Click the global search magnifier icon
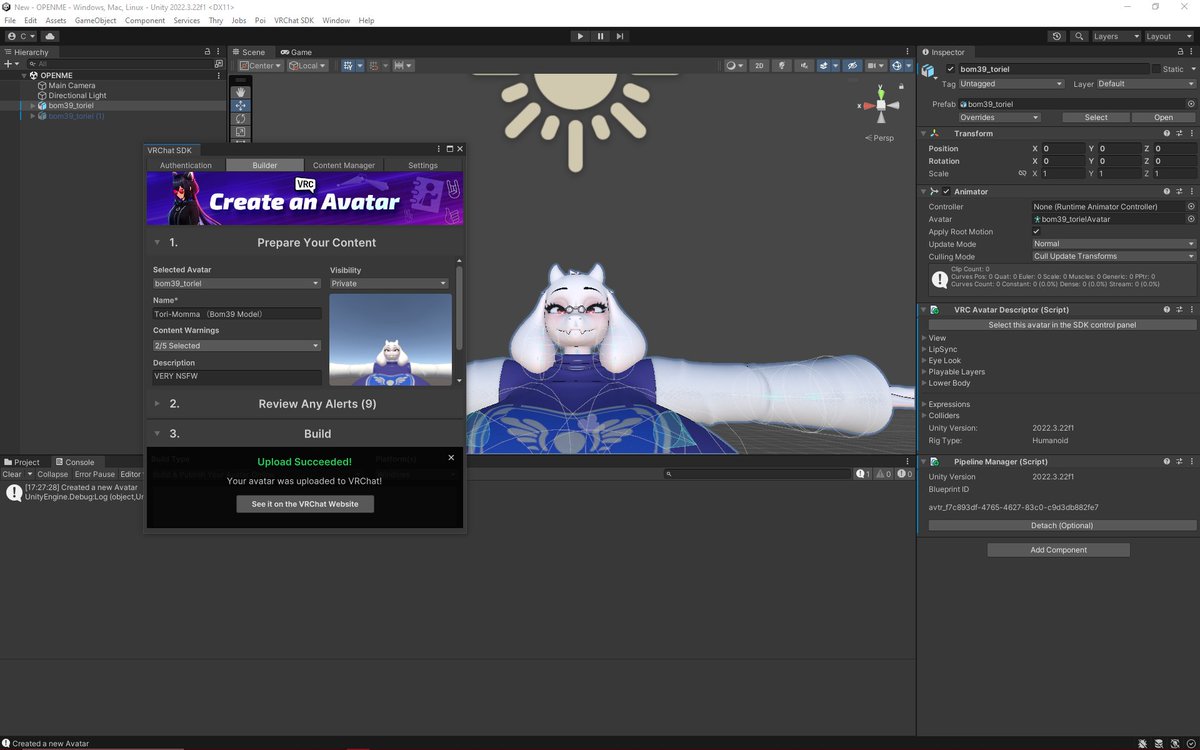1200x750 pixels. pyautogui.click(x=1079, y=36)
